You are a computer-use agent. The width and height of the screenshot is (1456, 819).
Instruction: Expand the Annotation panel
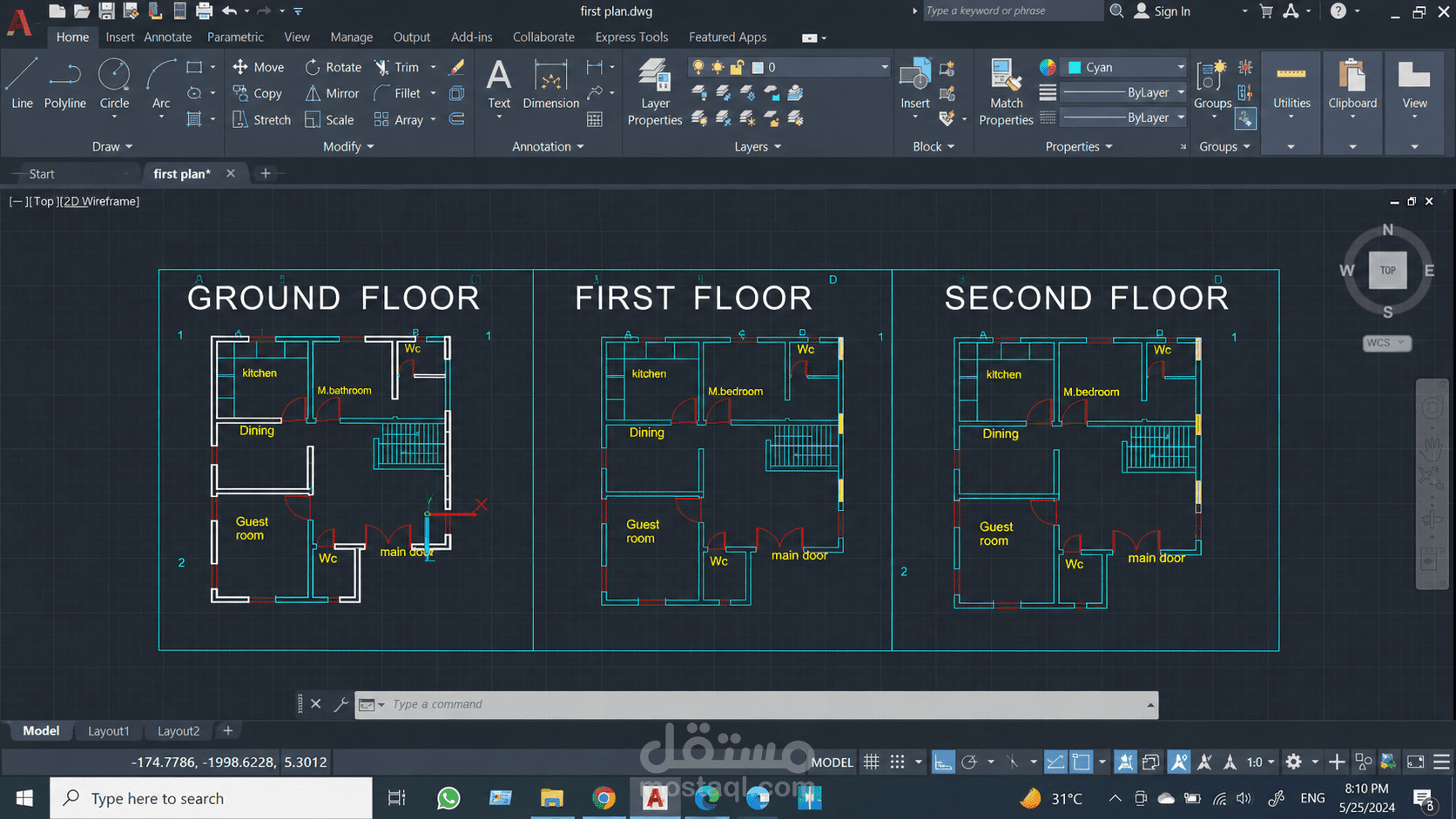tap(548, 146)
